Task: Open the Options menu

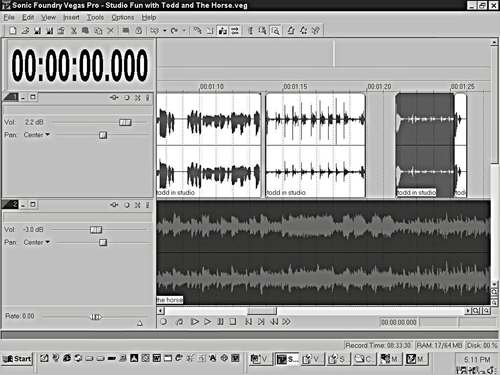Action: [x=122, y=17]
